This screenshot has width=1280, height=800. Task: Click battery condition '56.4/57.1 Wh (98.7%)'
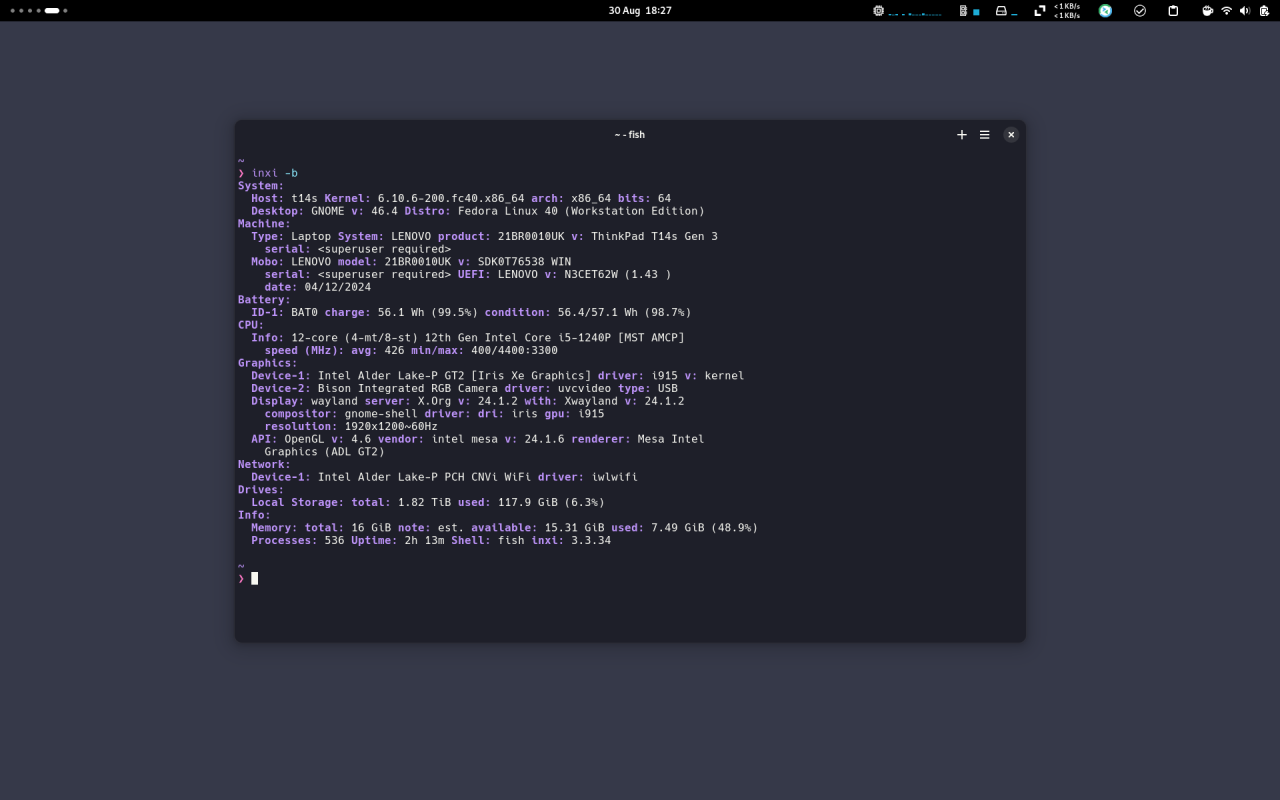pyautogui.click(x=624, y=312)
